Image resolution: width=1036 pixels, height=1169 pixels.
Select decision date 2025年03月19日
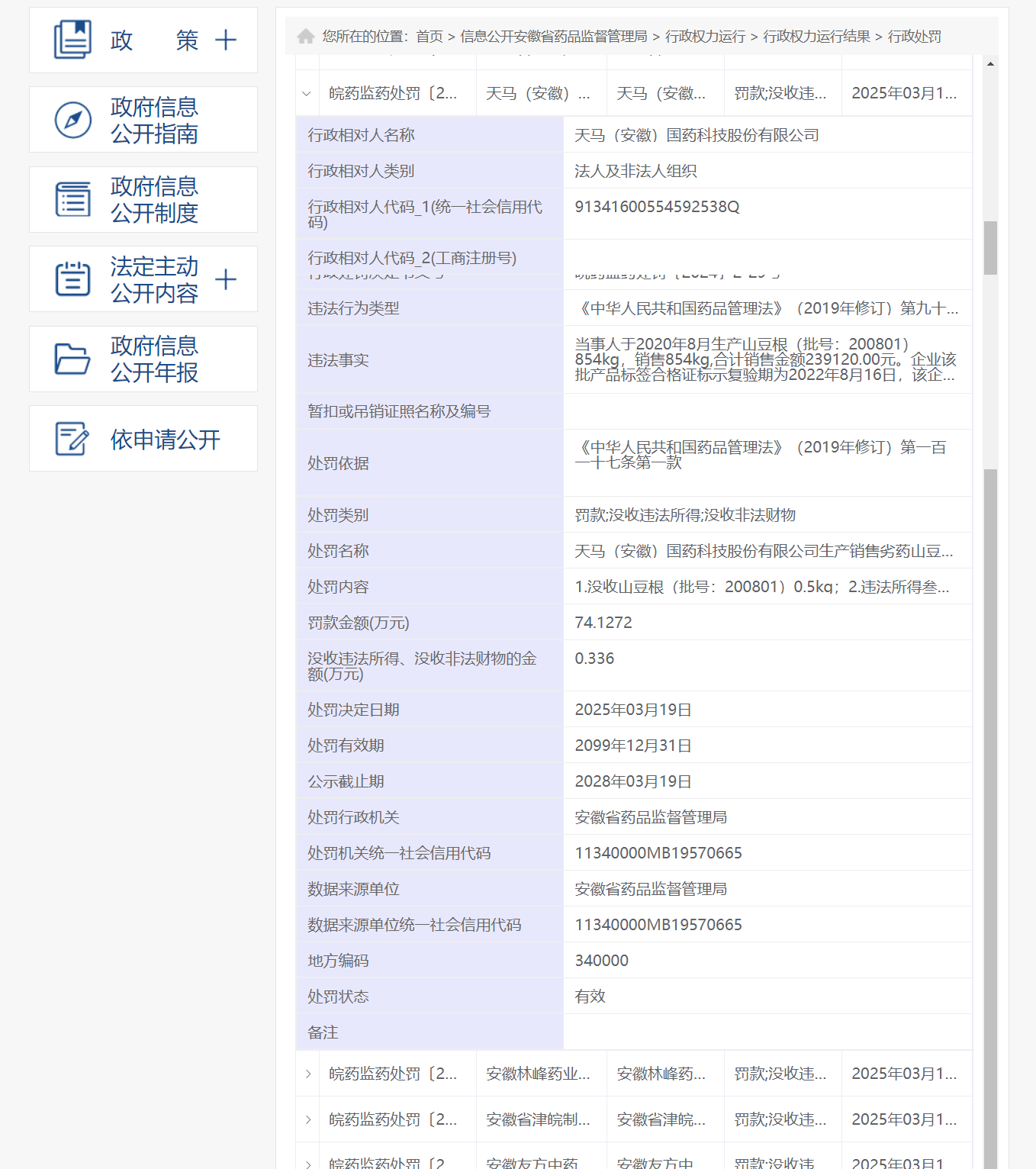[x=633, y=710]
